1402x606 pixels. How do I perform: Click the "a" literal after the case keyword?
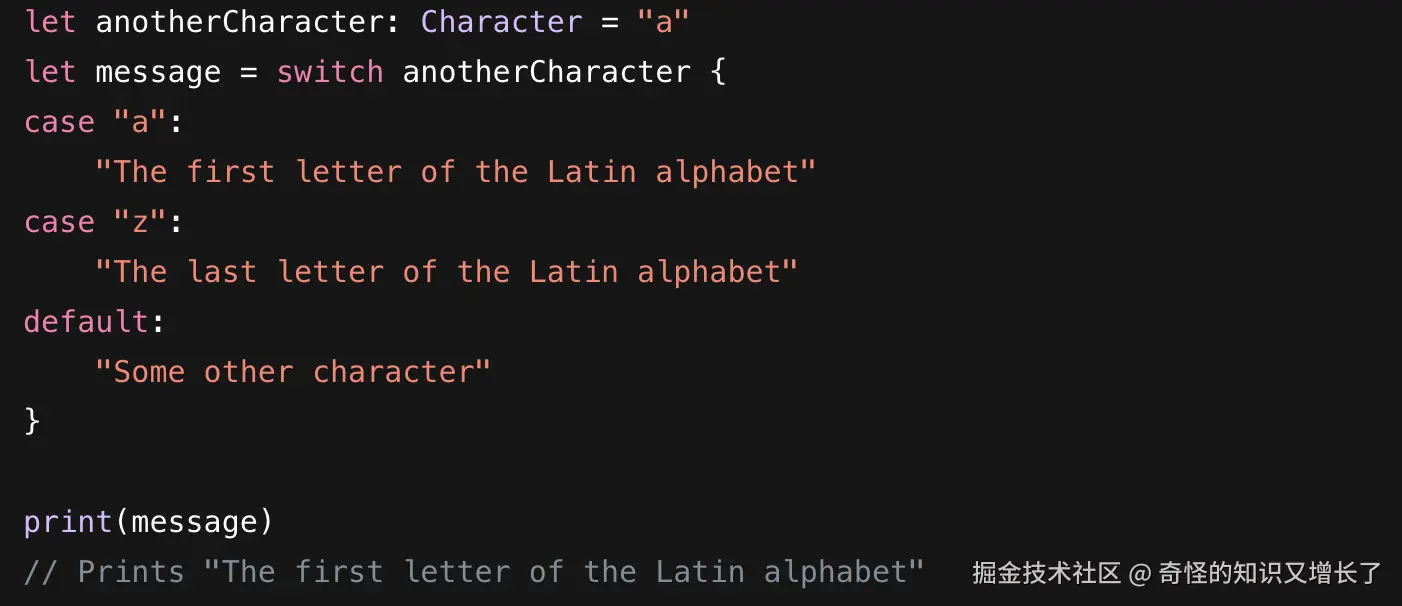pos(140,122)
